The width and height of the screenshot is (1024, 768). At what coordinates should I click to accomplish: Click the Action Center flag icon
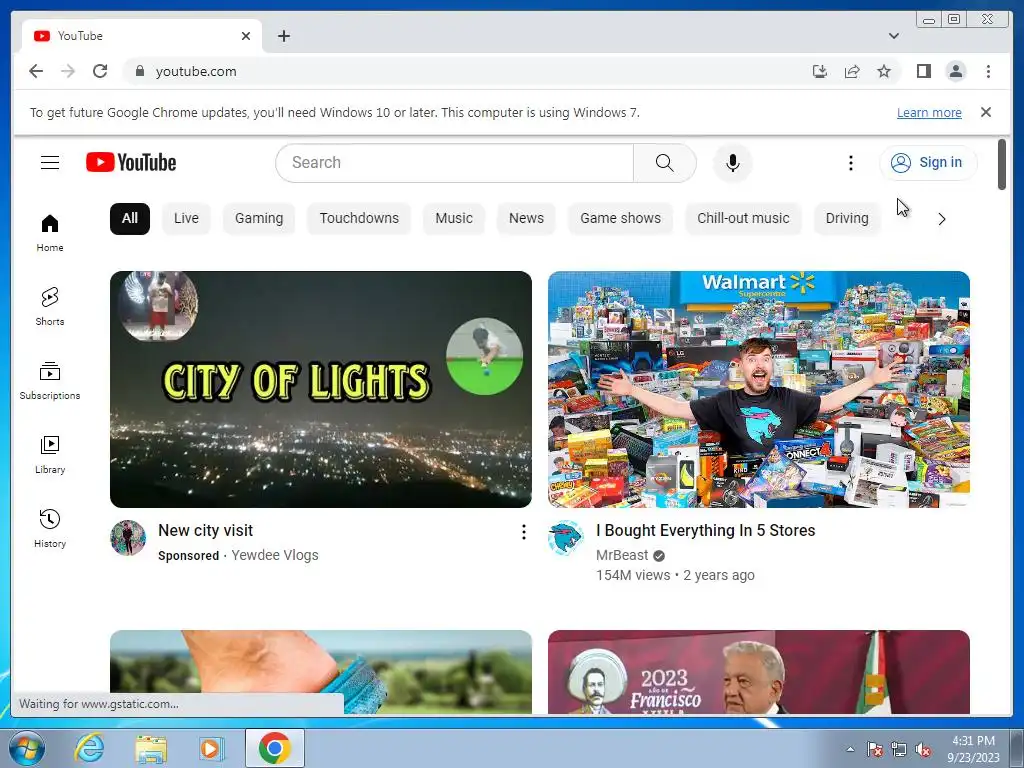(874, 750)
